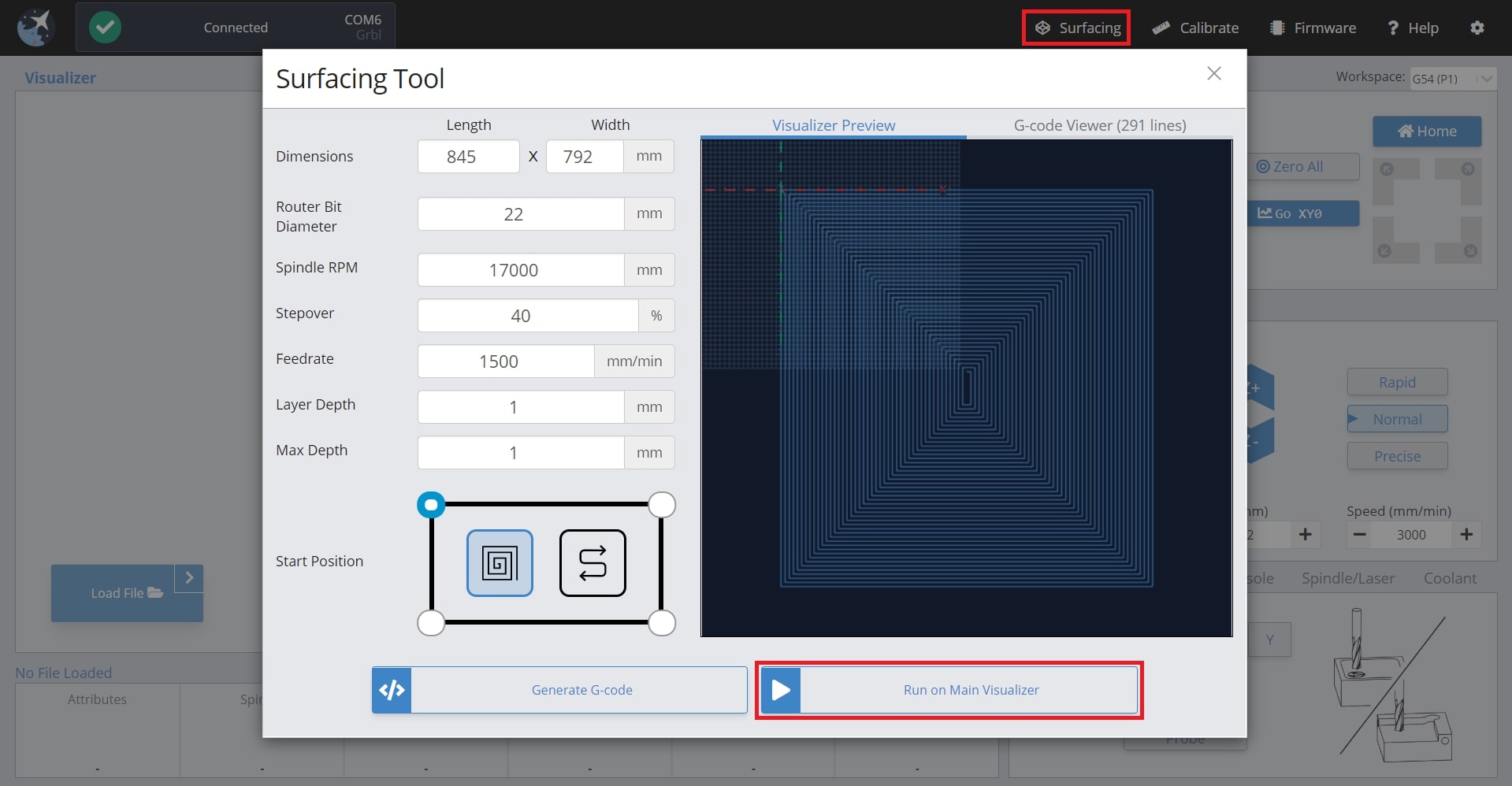Click the gSender logo icon
This screenshot has width=1512, height=786.
point(35,28)
